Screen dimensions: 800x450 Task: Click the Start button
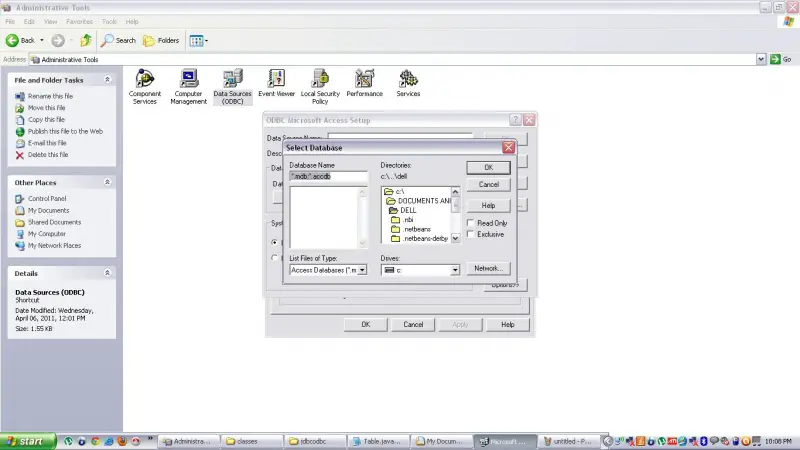tap(28, 441)
